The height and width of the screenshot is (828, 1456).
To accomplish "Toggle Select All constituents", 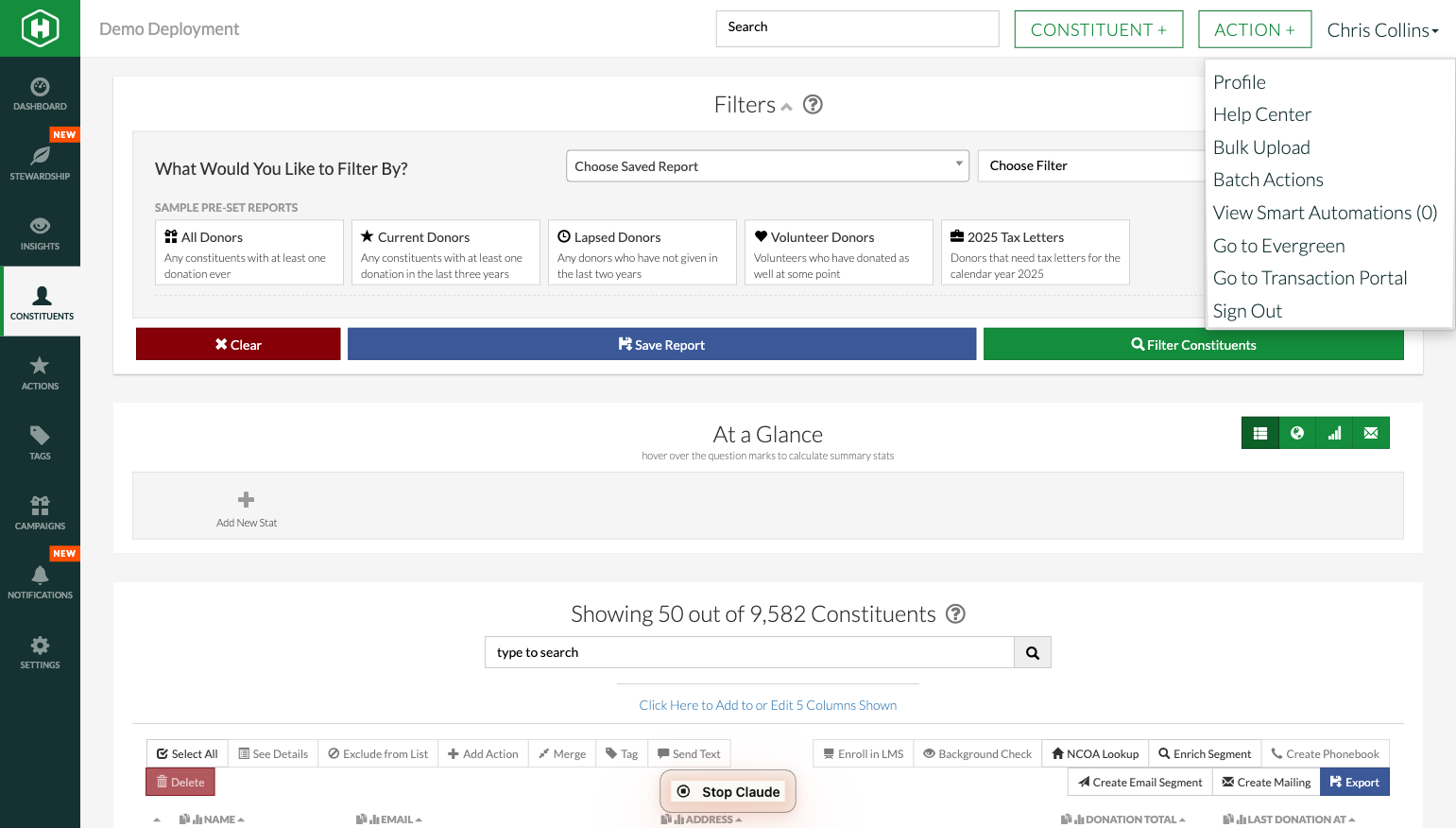I will (187, 754).
